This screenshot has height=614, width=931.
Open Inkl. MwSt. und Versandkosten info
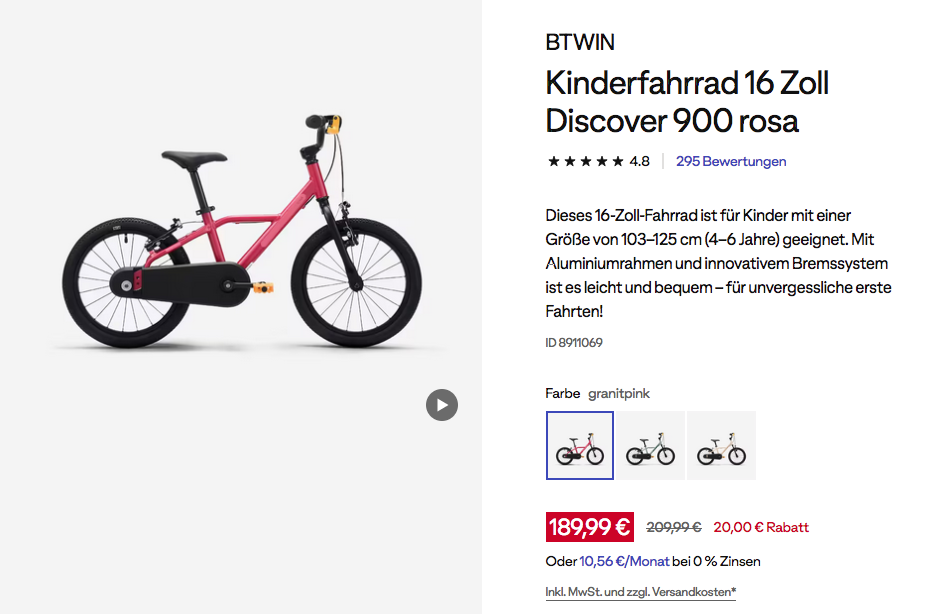[x=640, y=592]
